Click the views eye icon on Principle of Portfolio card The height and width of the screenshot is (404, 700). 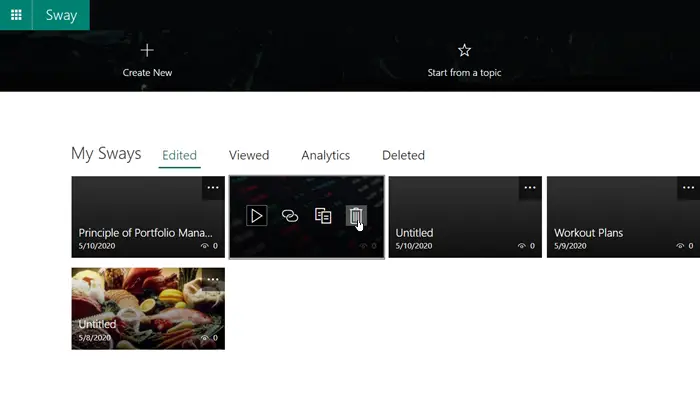[204, 246]
